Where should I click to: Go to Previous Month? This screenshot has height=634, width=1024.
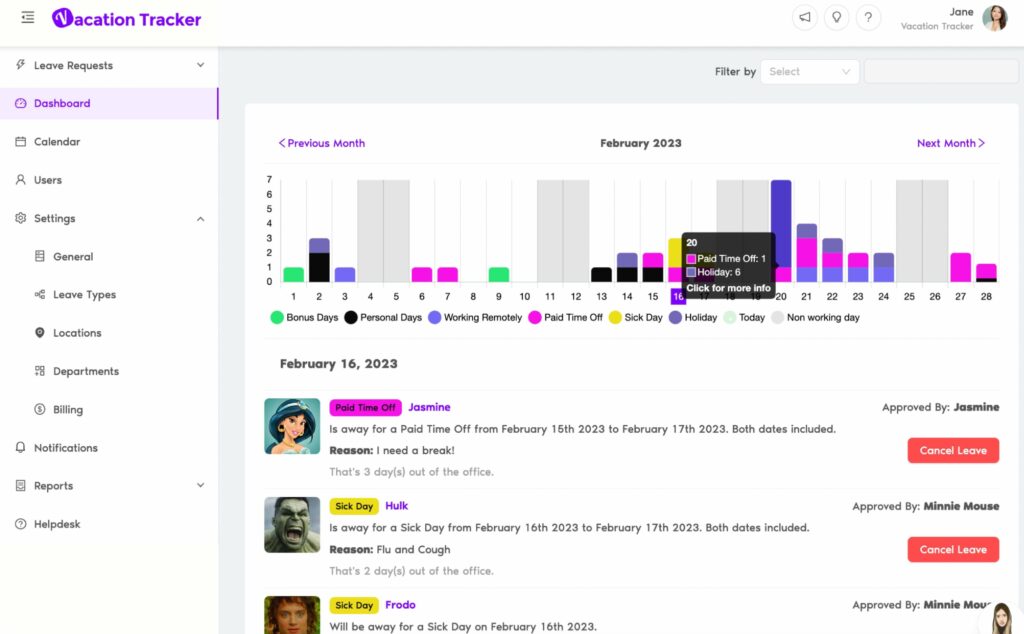(x=321, y=143)
